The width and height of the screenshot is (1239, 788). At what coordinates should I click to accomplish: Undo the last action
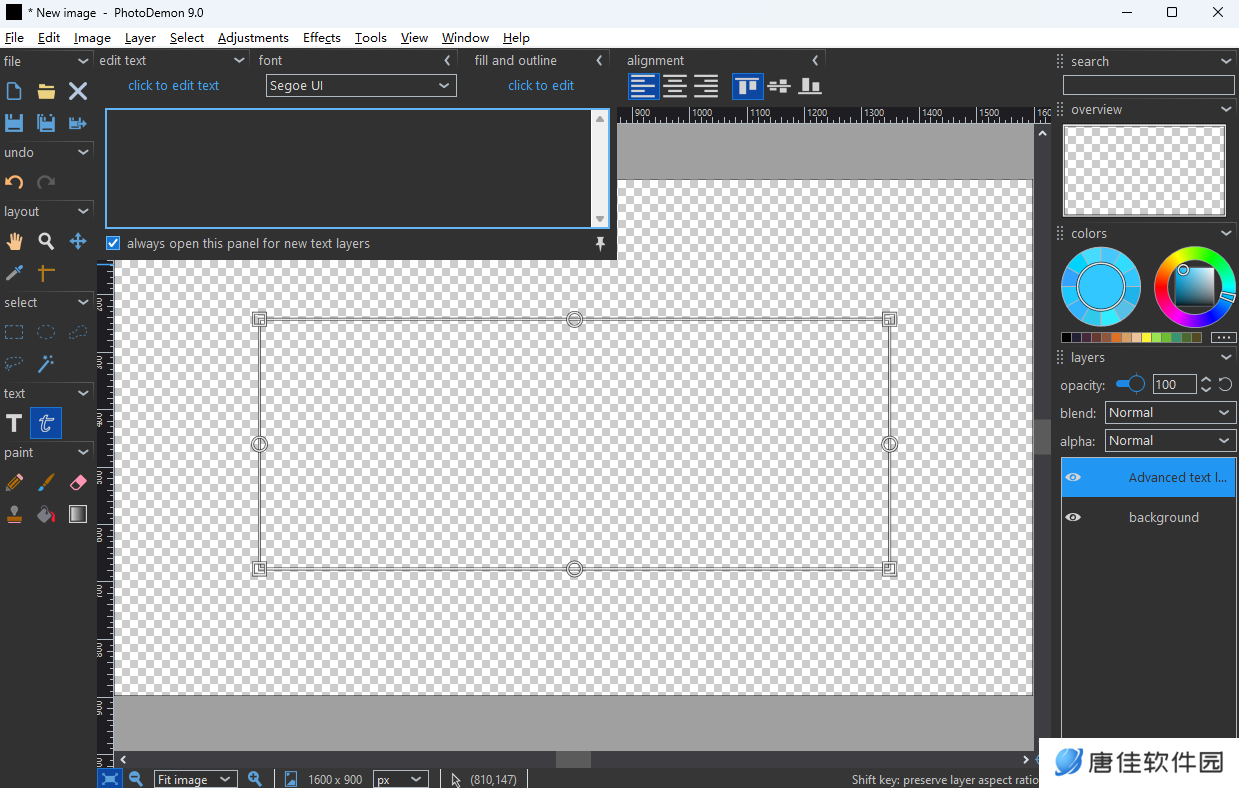click(14, 182)
